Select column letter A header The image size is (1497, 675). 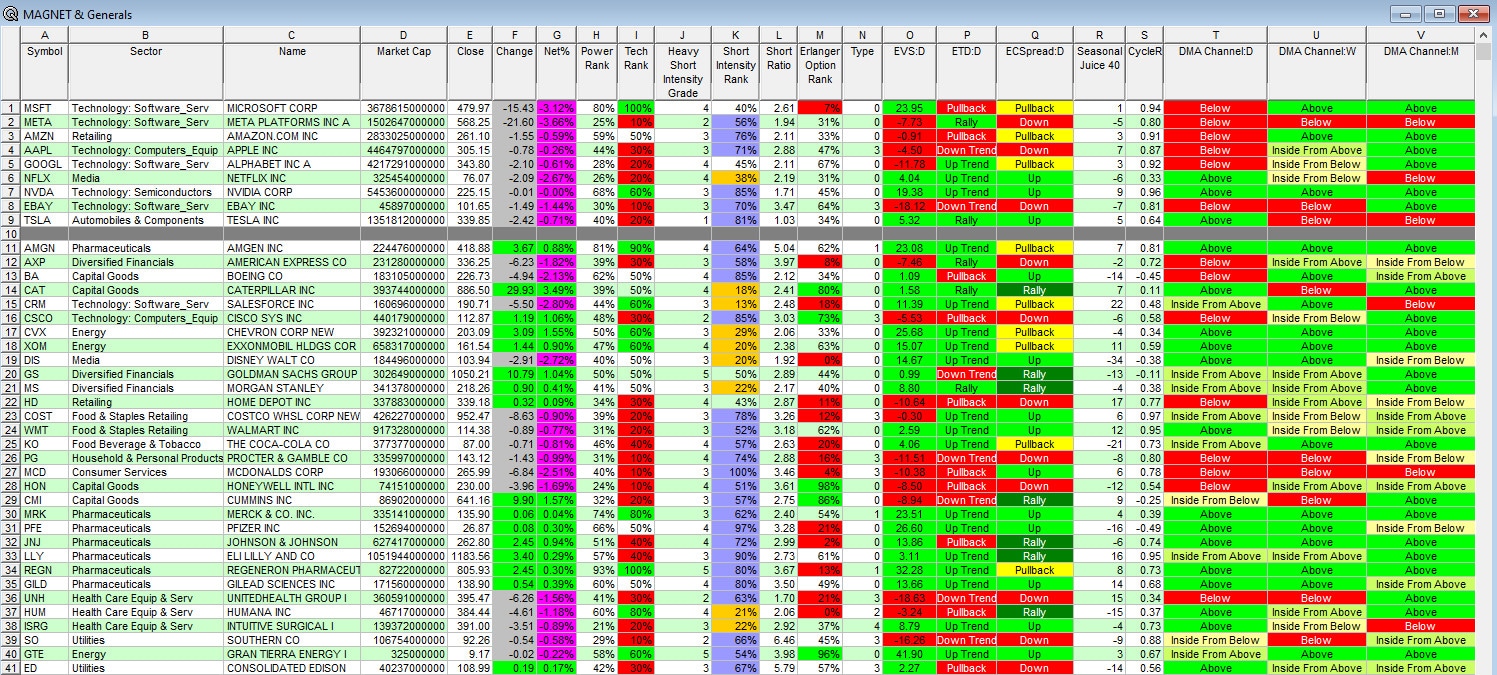point(44,35)
